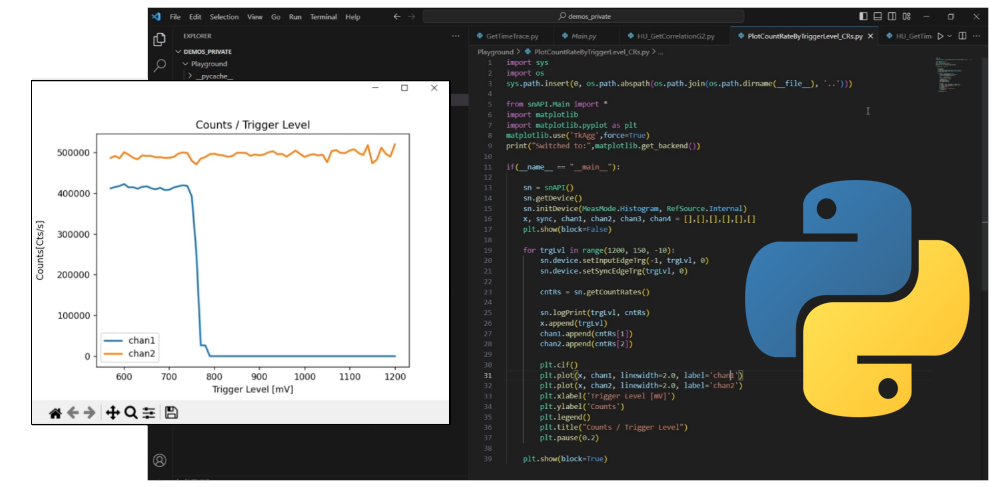Click the EXPLORER panel header
The image size is (993, 487).
pos(197,36)
